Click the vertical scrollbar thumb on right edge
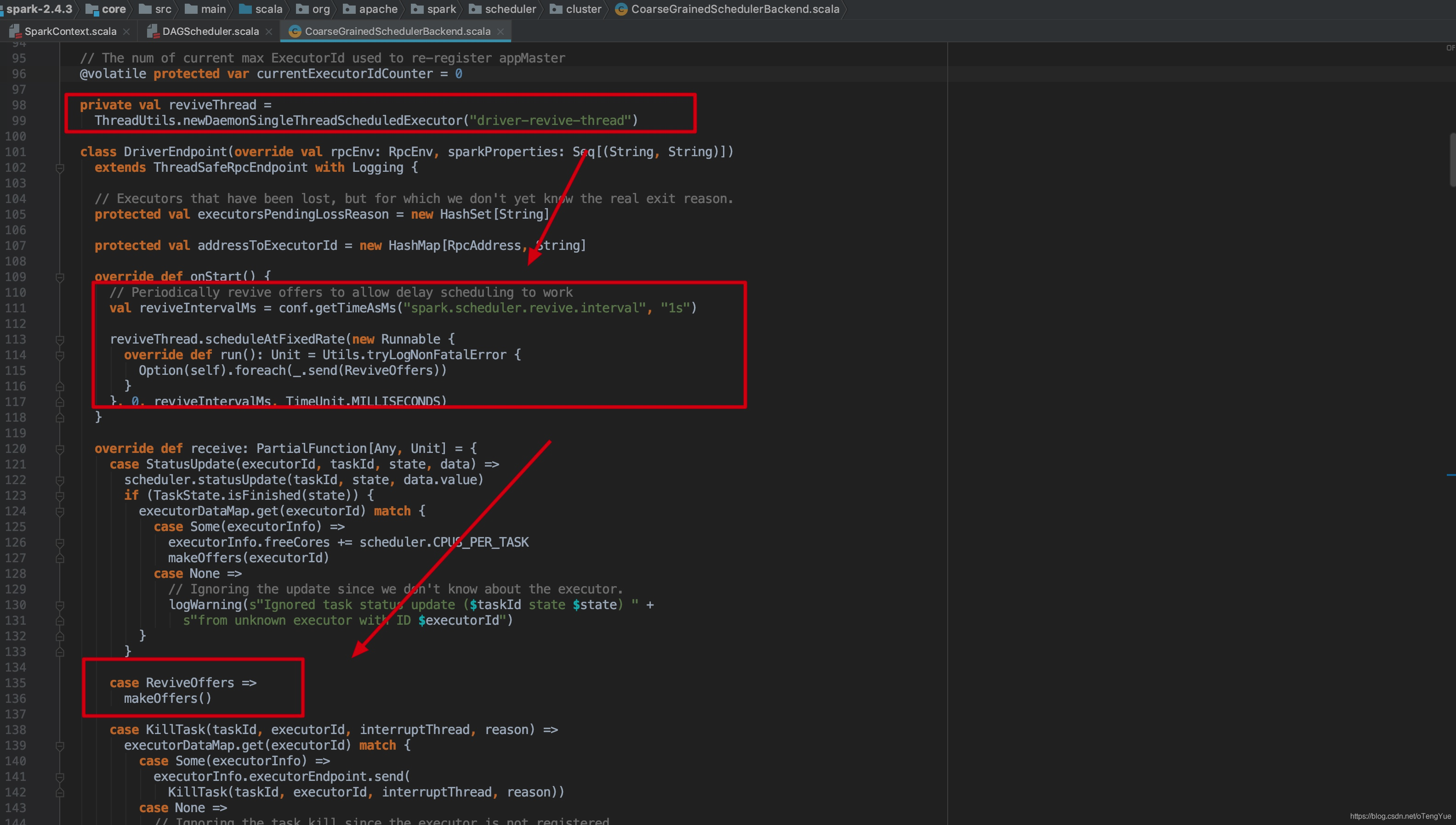The width and height of the screenshot is (1456, 825). tap(1452, 159)
